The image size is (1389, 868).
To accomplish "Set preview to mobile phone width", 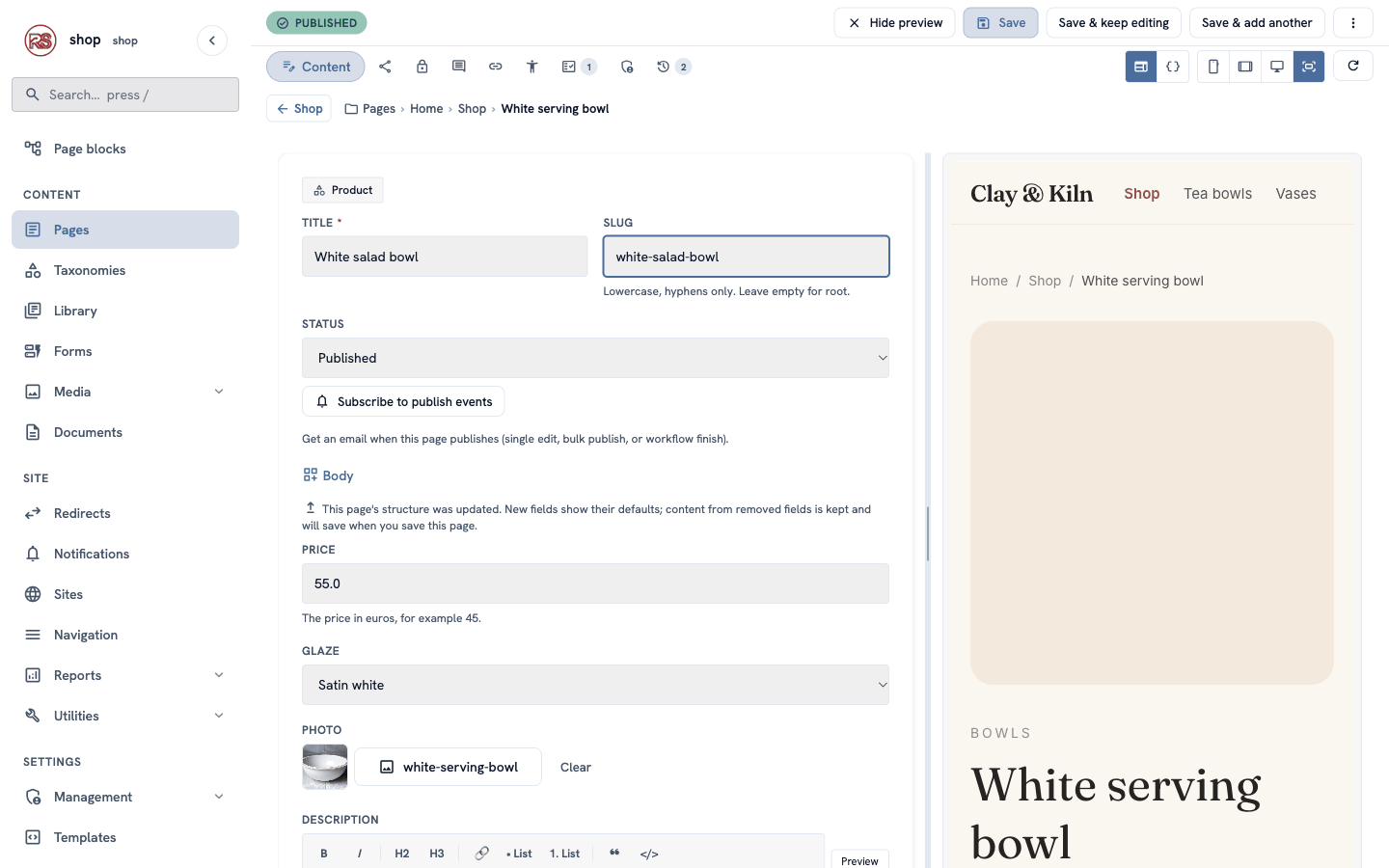I will click(1213, 67).
